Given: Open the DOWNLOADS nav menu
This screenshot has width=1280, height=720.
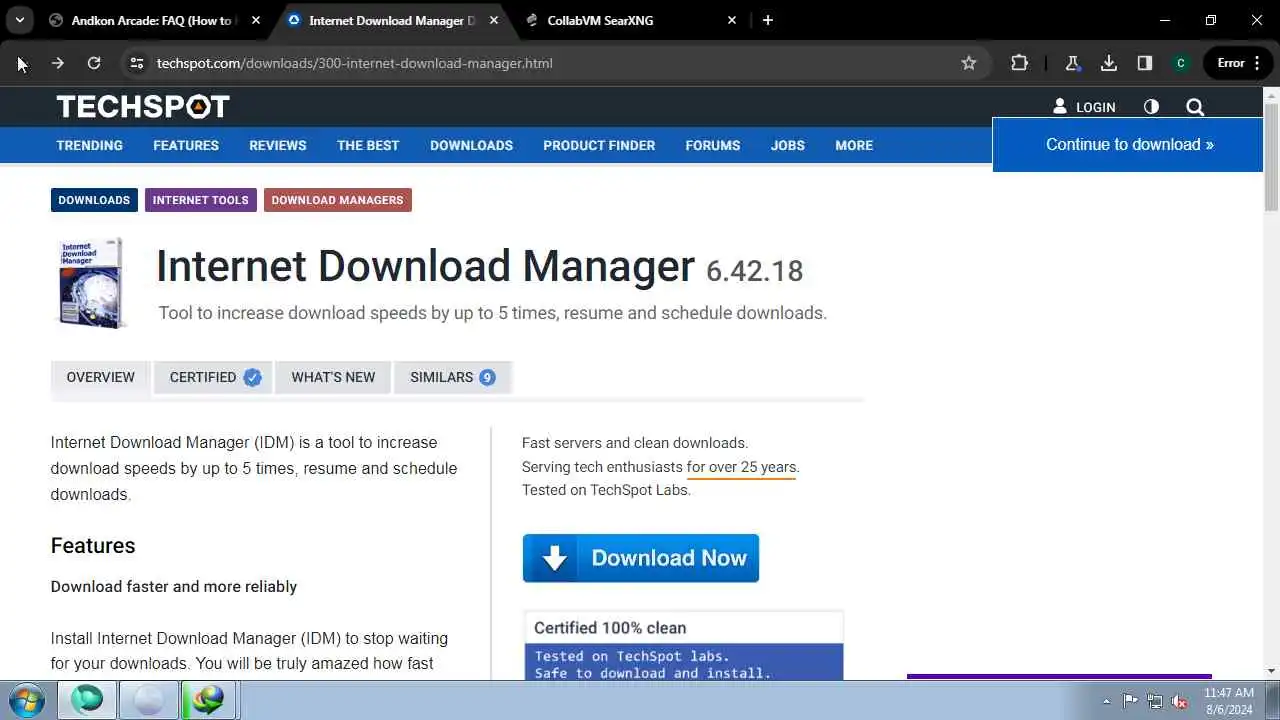Looking at the screenshot, I should (x=471, y=145).
